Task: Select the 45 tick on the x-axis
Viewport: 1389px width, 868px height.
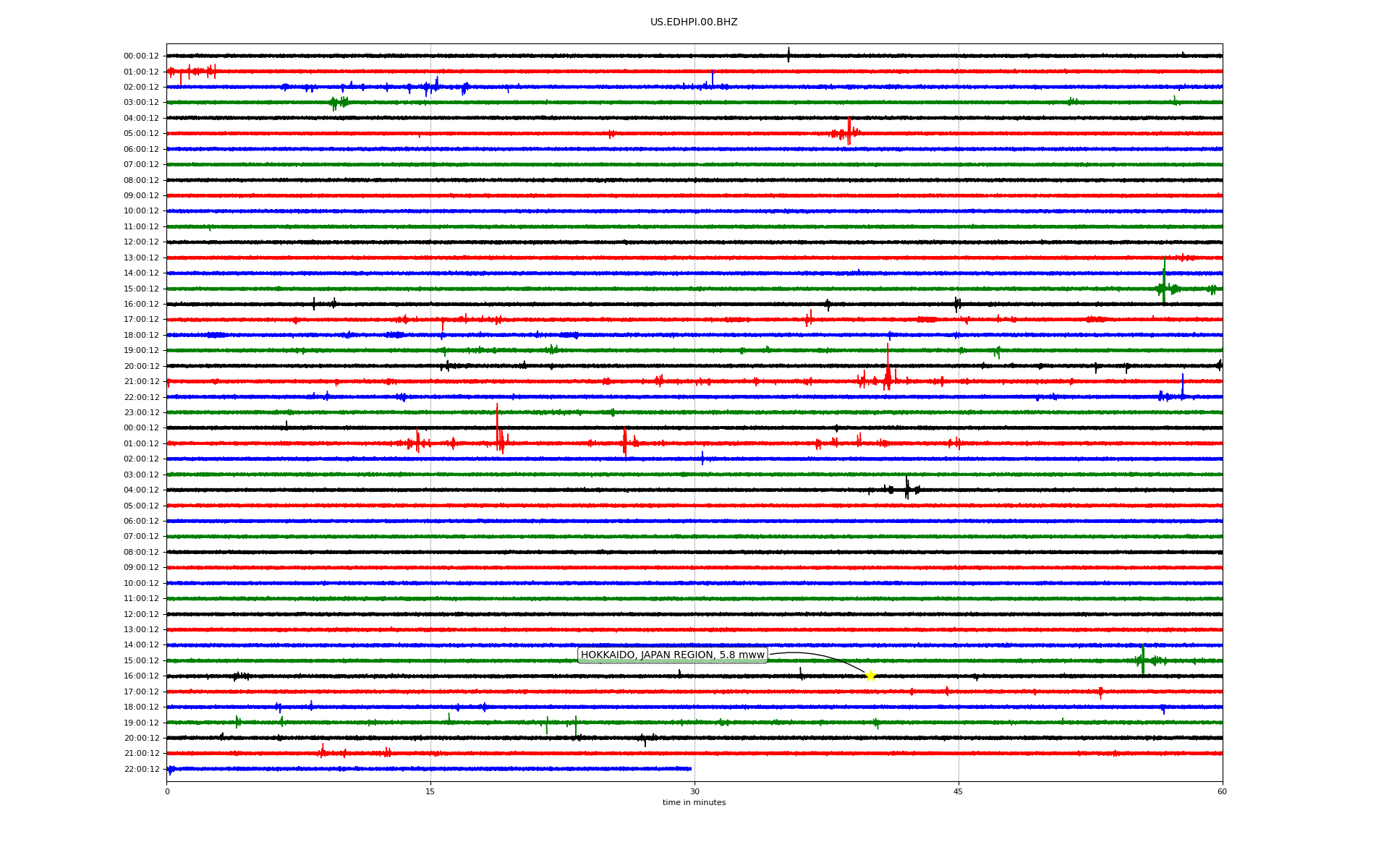Action: click(x=959, y=791)
